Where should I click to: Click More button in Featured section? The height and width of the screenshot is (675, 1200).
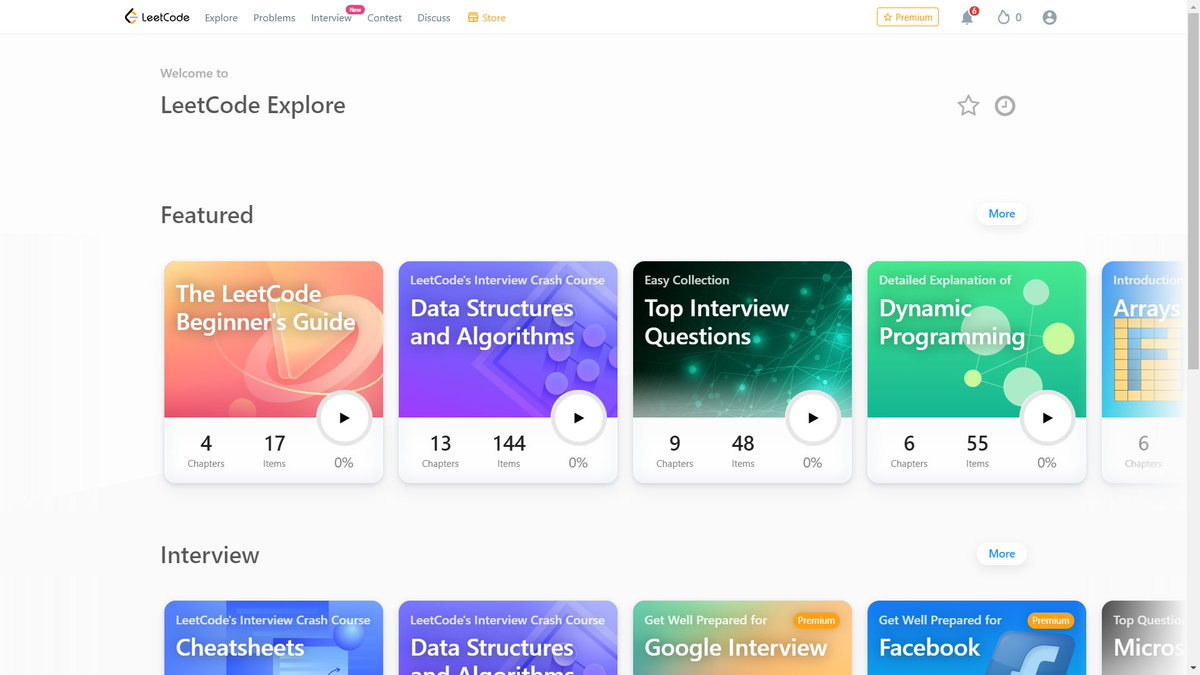tap(1002, 213)
